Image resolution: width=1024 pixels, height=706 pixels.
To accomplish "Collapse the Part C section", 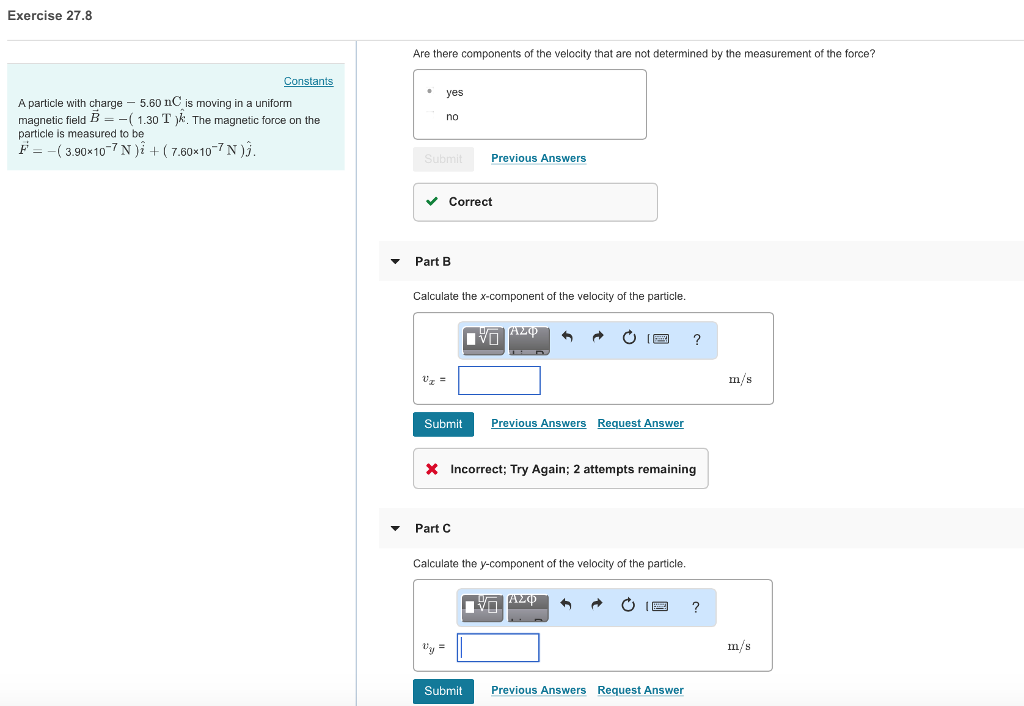I will coord(394,528).
